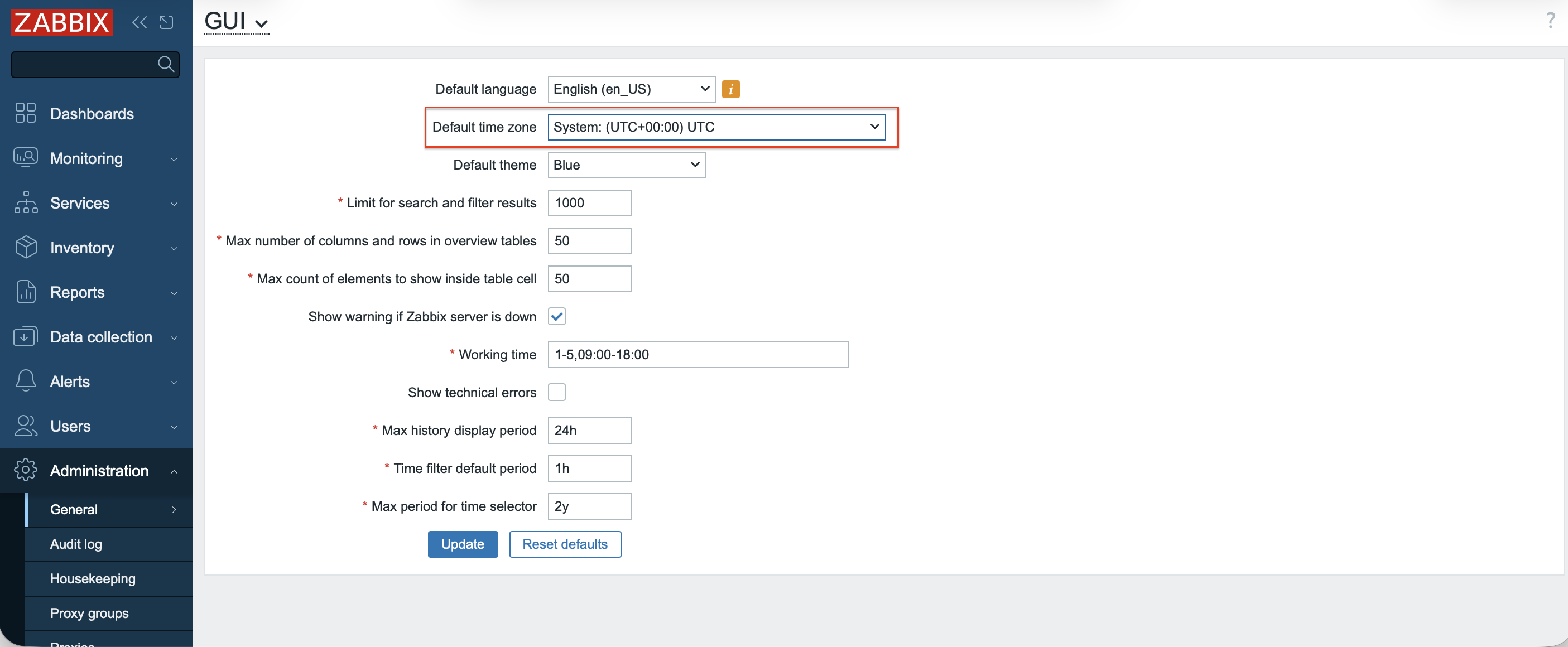Click the search magnifier icon

(x=166, y=64)
